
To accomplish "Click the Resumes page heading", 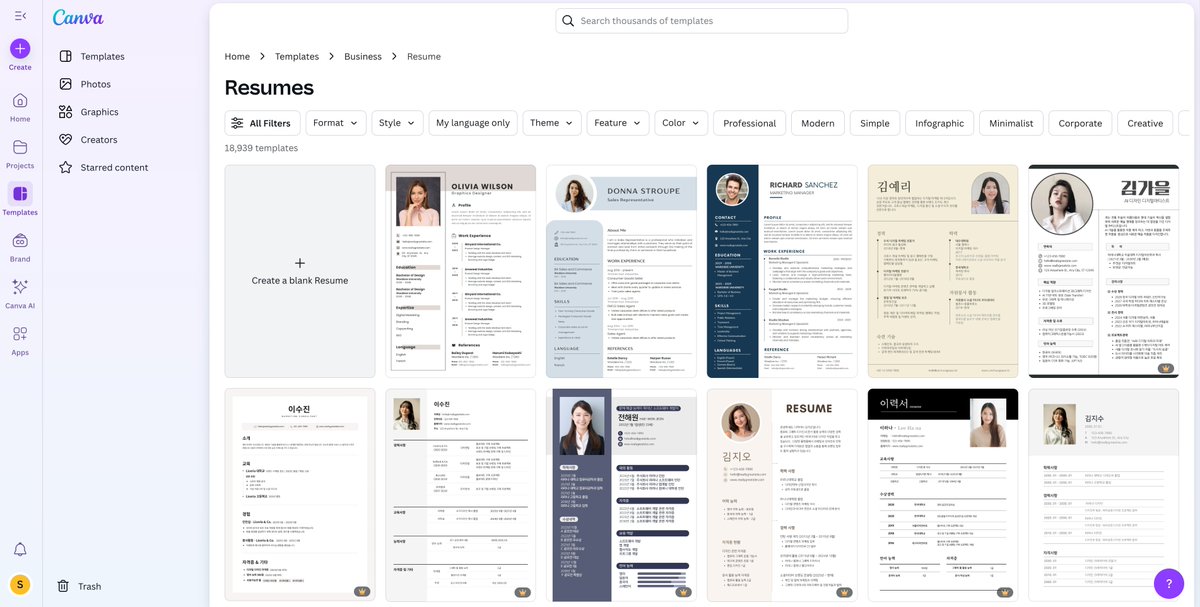I will tap(269, 88).
